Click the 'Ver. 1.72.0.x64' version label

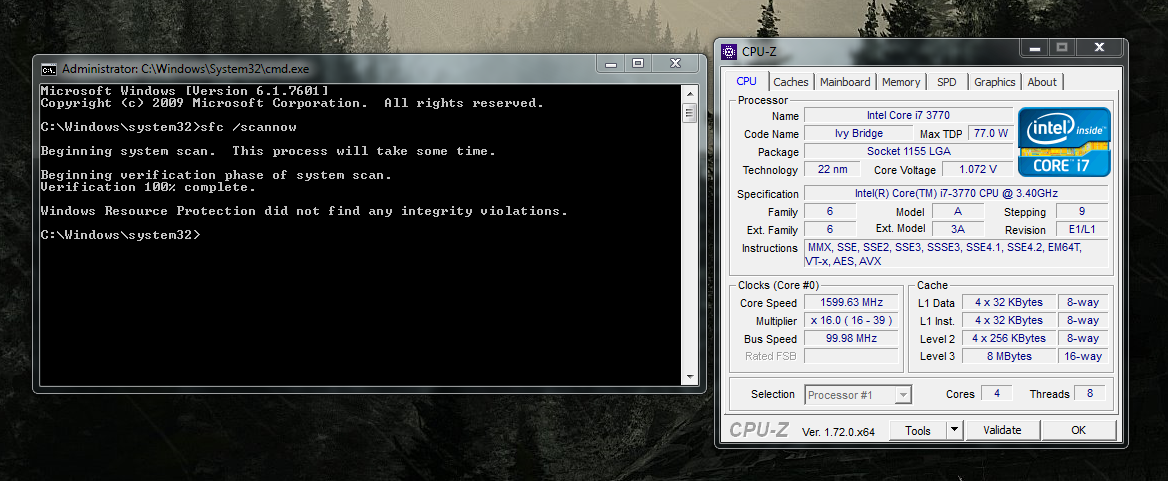pos(838,432)
